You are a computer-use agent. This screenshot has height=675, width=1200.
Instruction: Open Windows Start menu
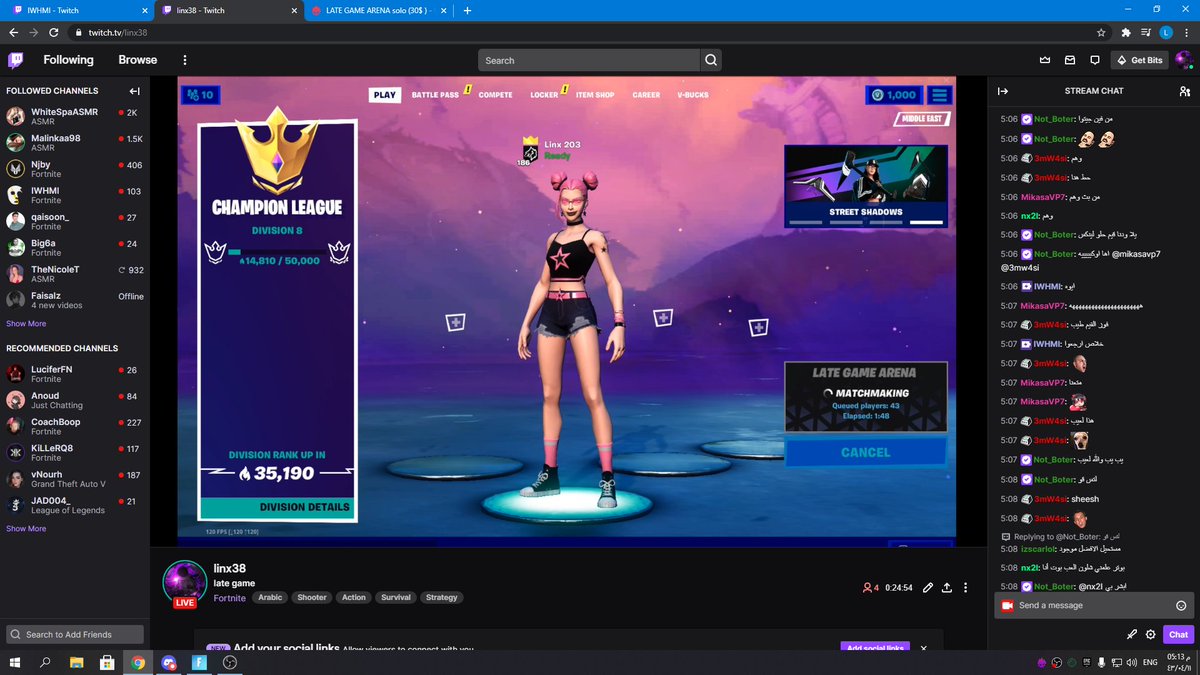(x=16, y=662)
